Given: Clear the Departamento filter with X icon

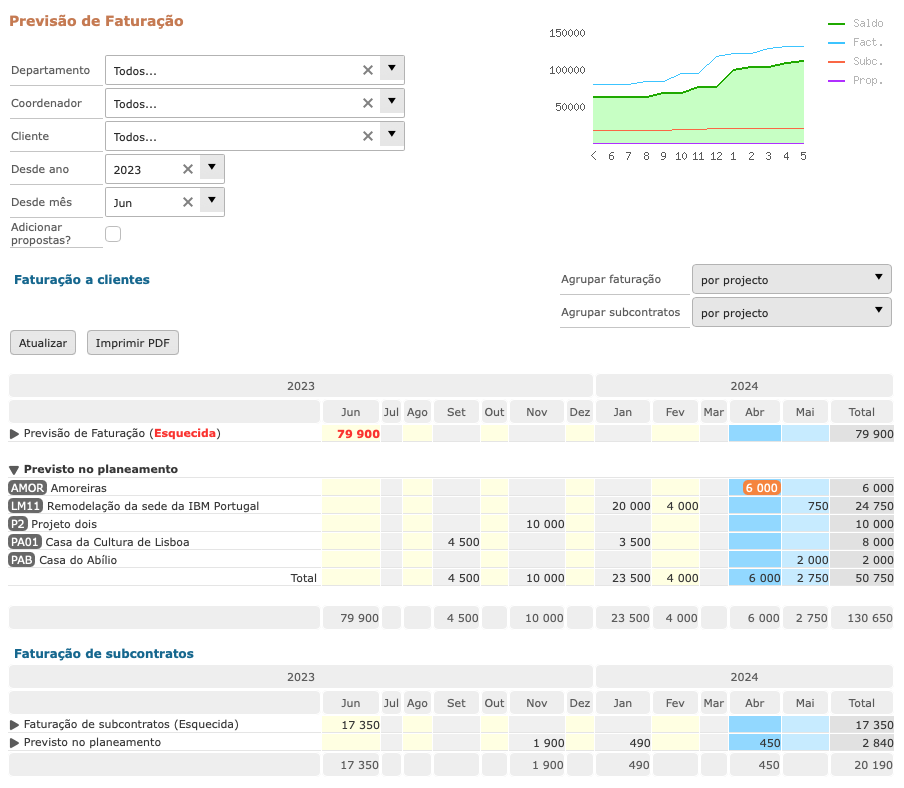Looking at the screenshot, I should tap(367, 70).
